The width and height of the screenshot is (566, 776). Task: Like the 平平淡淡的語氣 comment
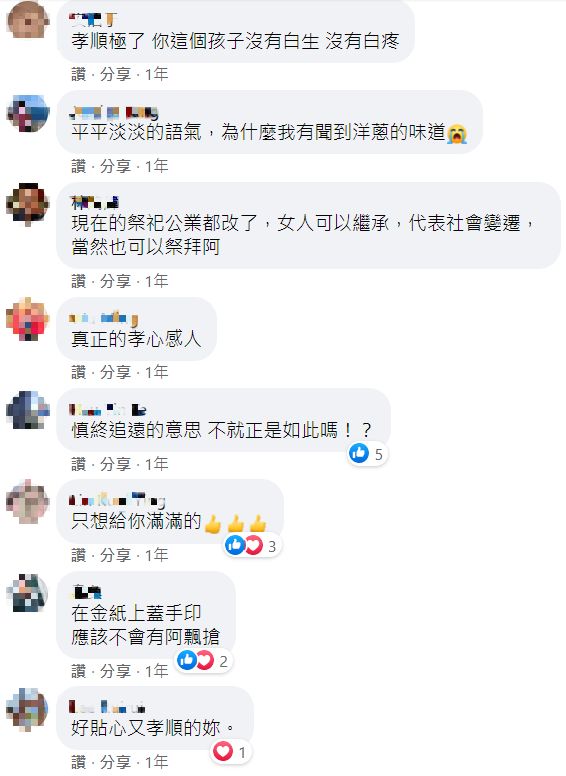coord(78,166)
